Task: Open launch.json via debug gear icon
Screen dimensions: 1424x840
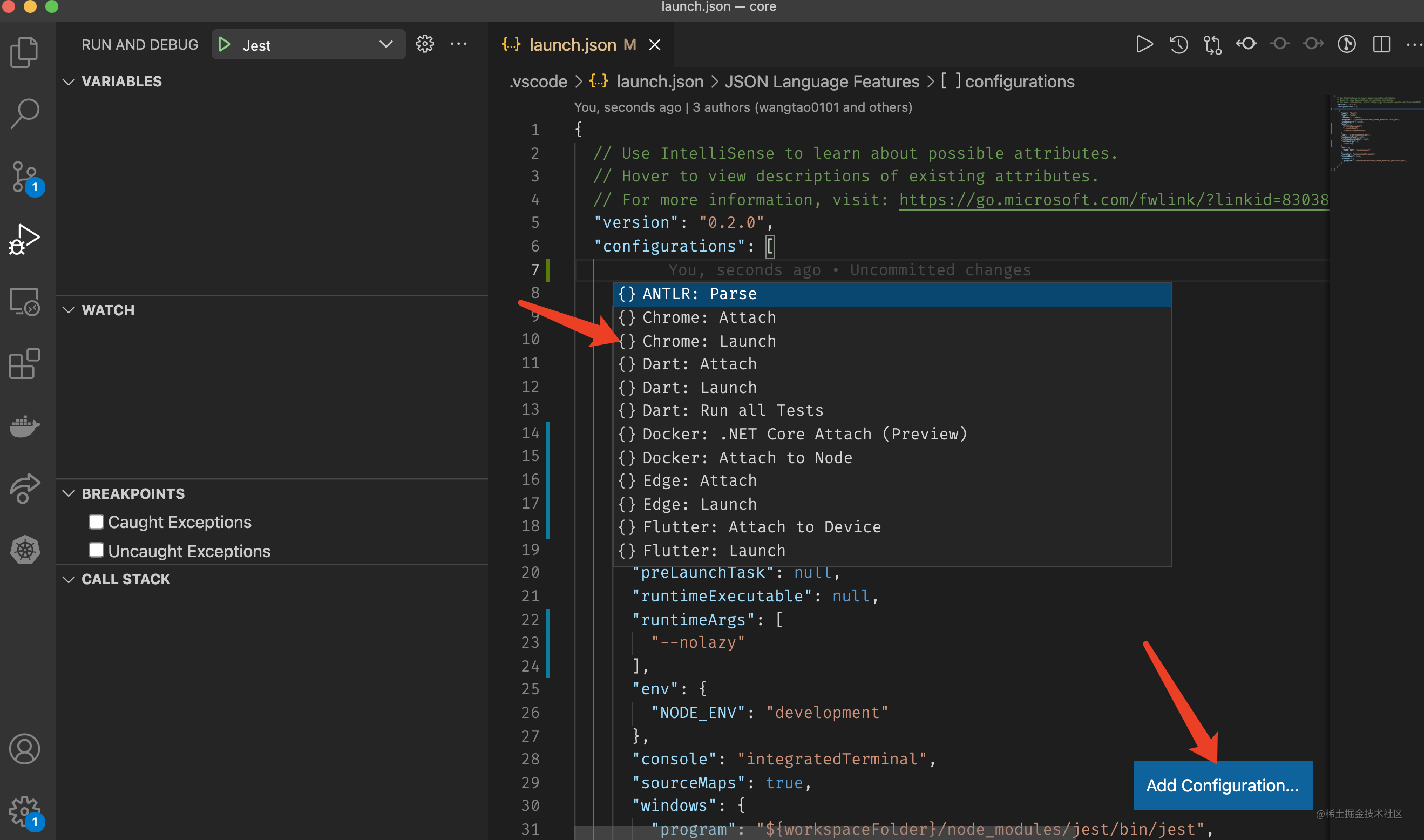Action: click(x=424, y=44)
